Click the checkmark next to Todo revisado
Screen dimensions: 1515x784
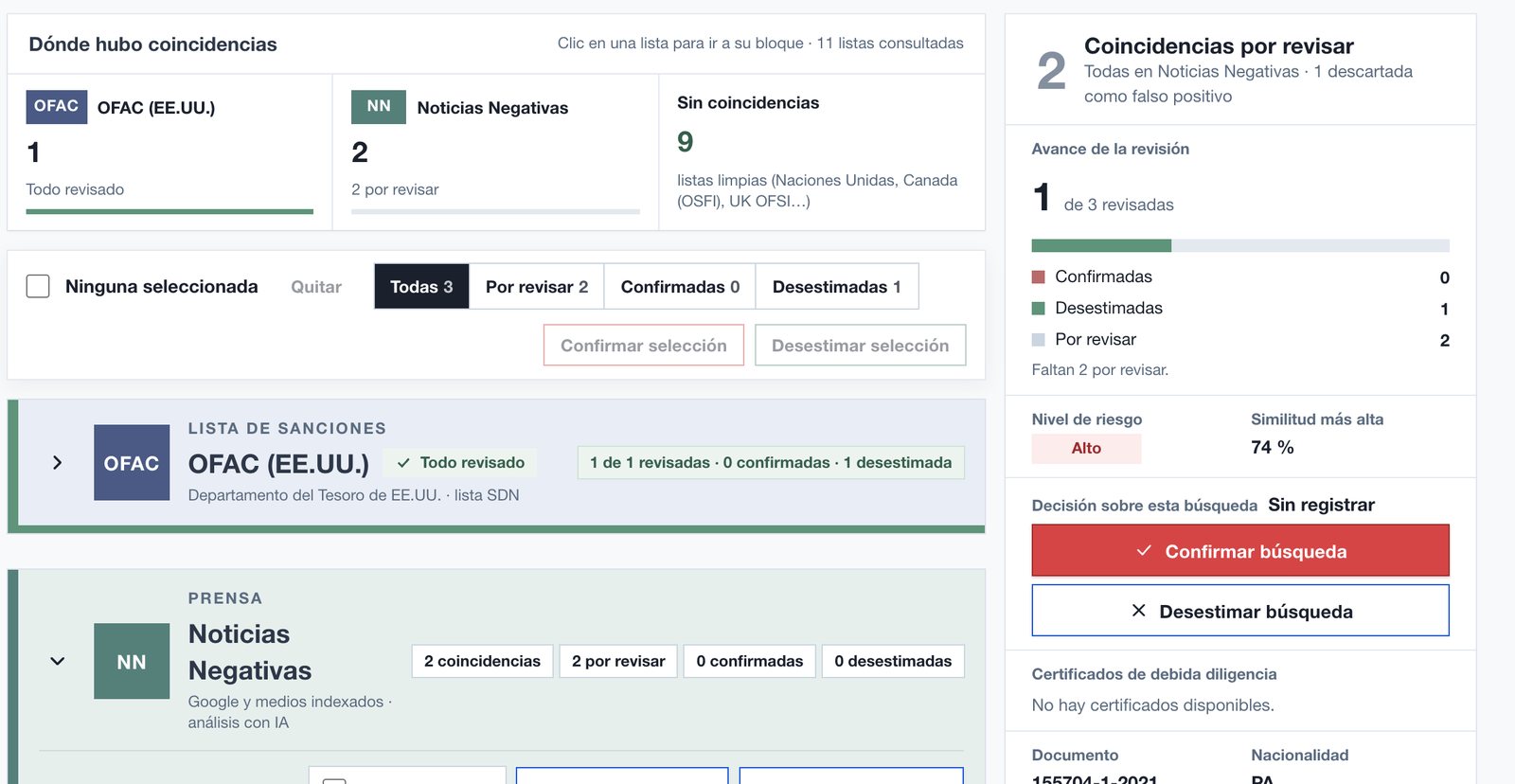coord(403,463)
